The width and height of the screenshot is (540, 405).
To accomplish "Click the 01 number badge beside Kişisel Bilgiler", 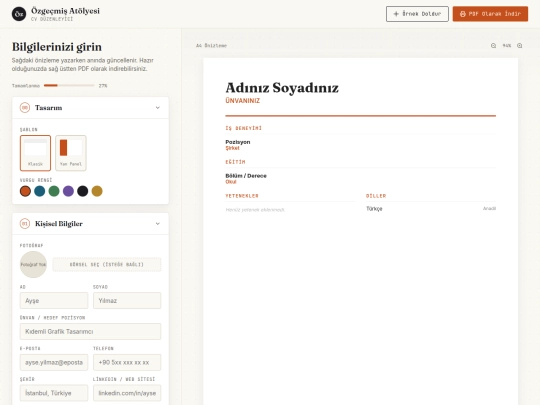I will point(25,224).
